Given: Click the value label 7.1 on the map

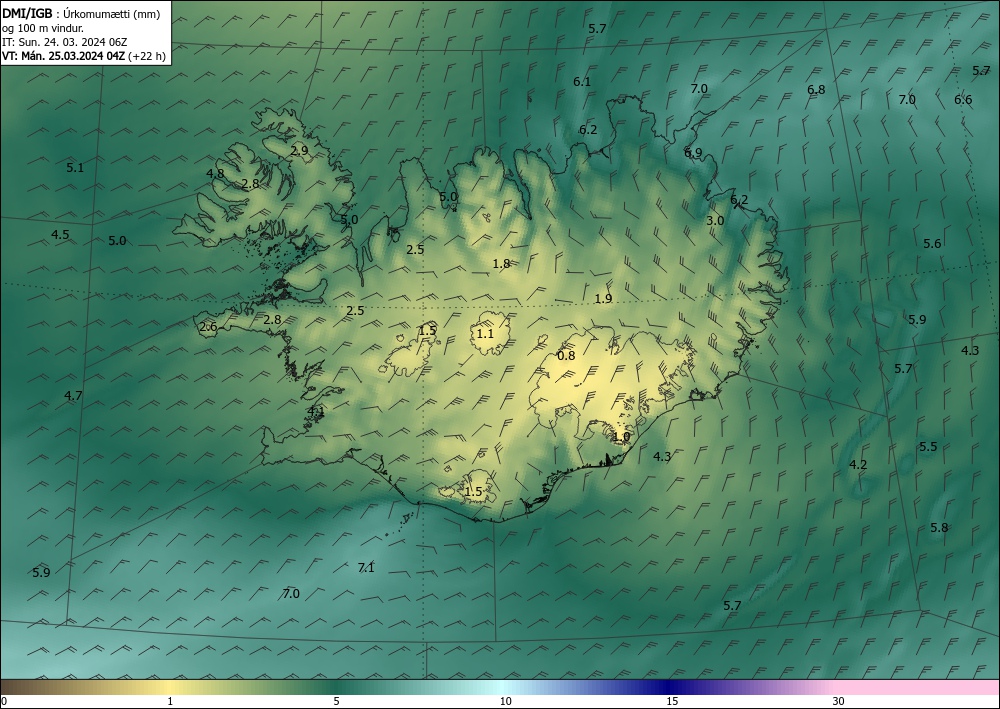Looking at the screenshot, I should 366,567.
